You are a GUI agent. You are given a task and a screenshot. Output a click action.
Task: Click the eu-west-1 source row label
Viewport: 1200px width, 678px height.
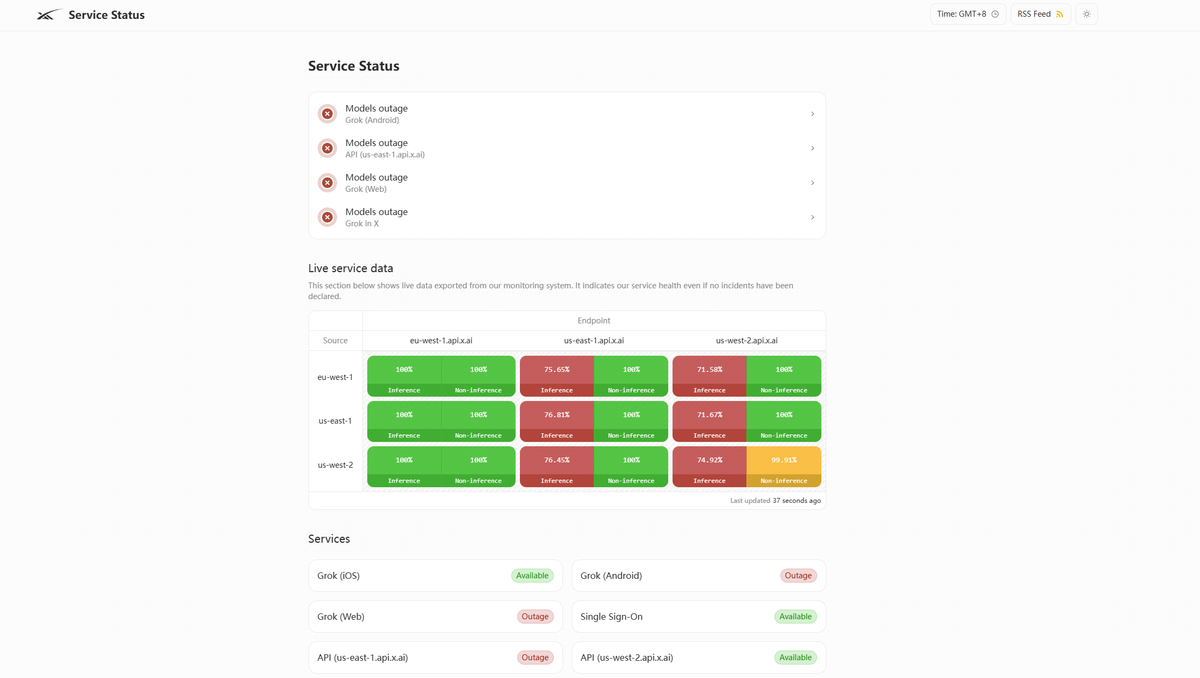click(335, 377)
